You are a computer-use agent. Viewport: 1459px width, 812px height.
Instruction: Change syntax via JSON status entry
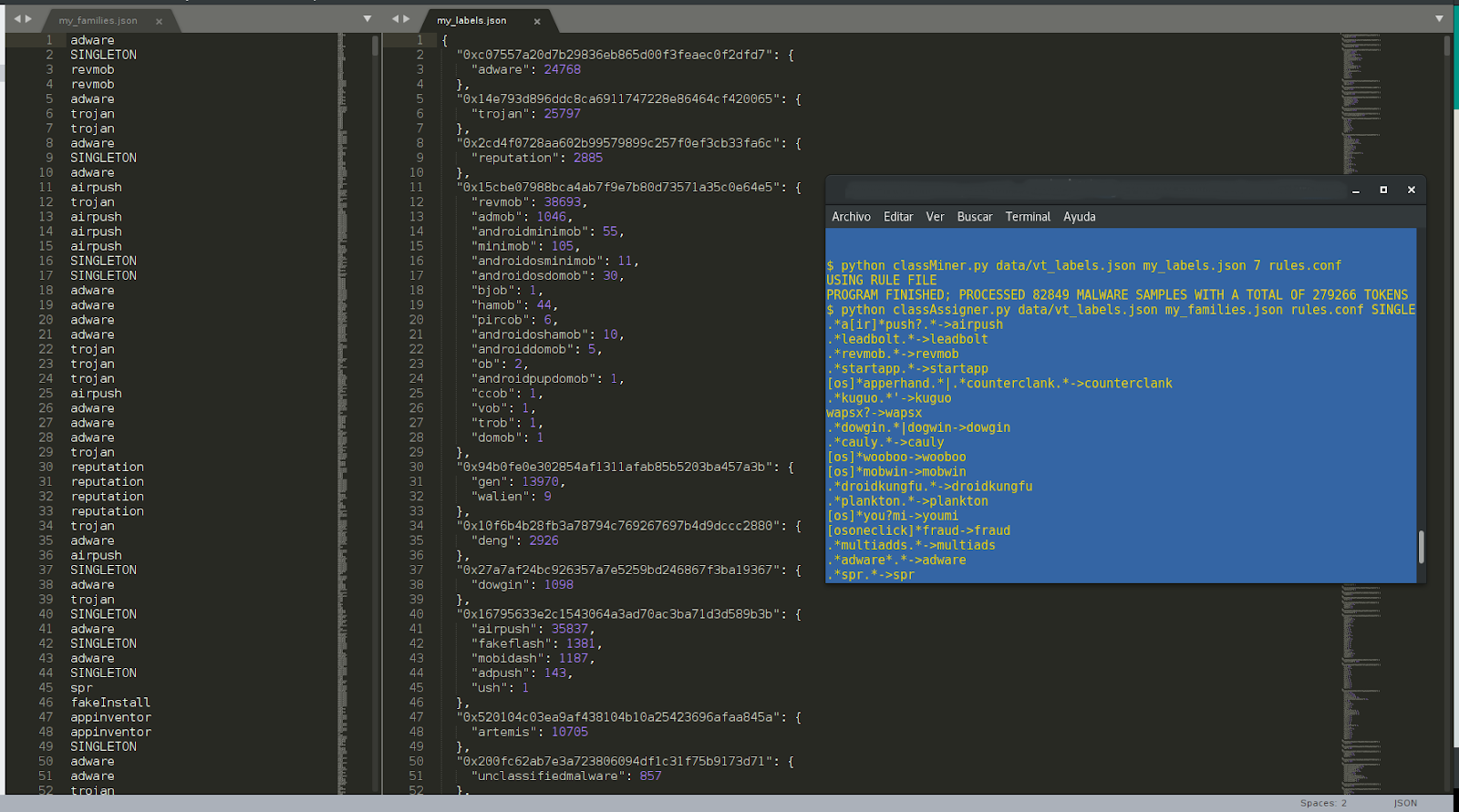click(1405, 804)
